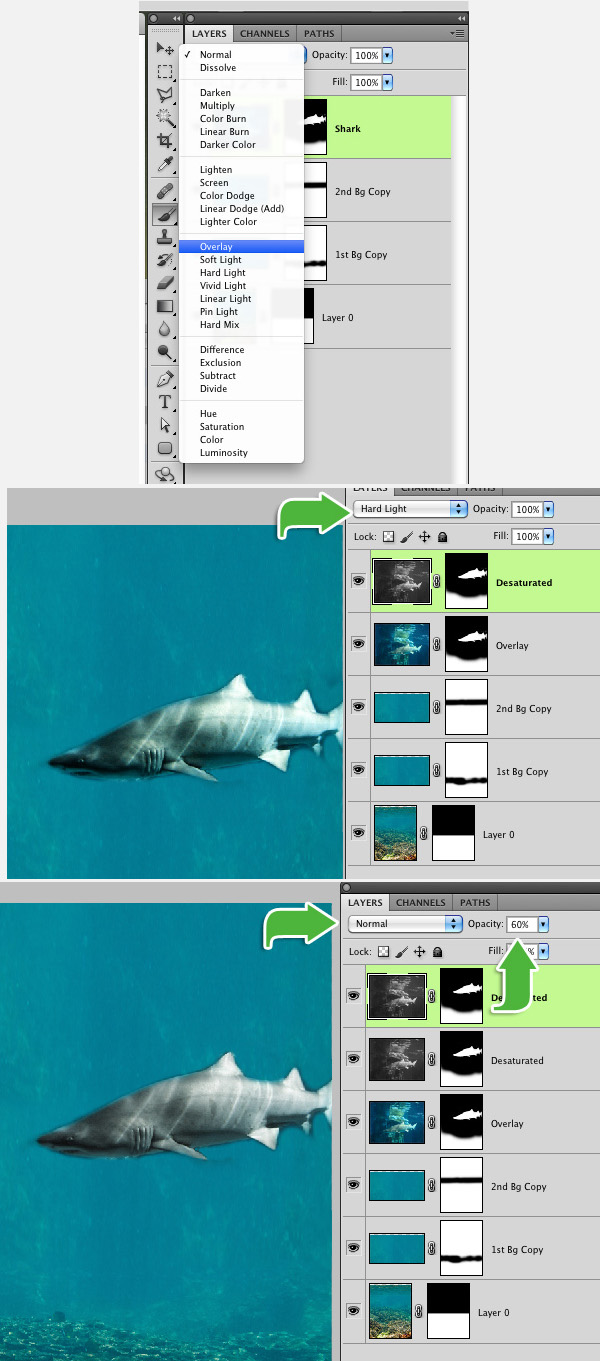Activate the Clone Stamp tool
The image size is (600, 1361).
click(166, 237)
